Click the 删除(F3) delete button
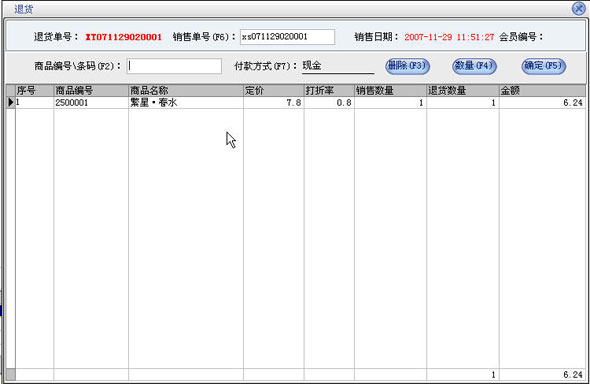This screenshot has width=590, height=384. (407, 66)
